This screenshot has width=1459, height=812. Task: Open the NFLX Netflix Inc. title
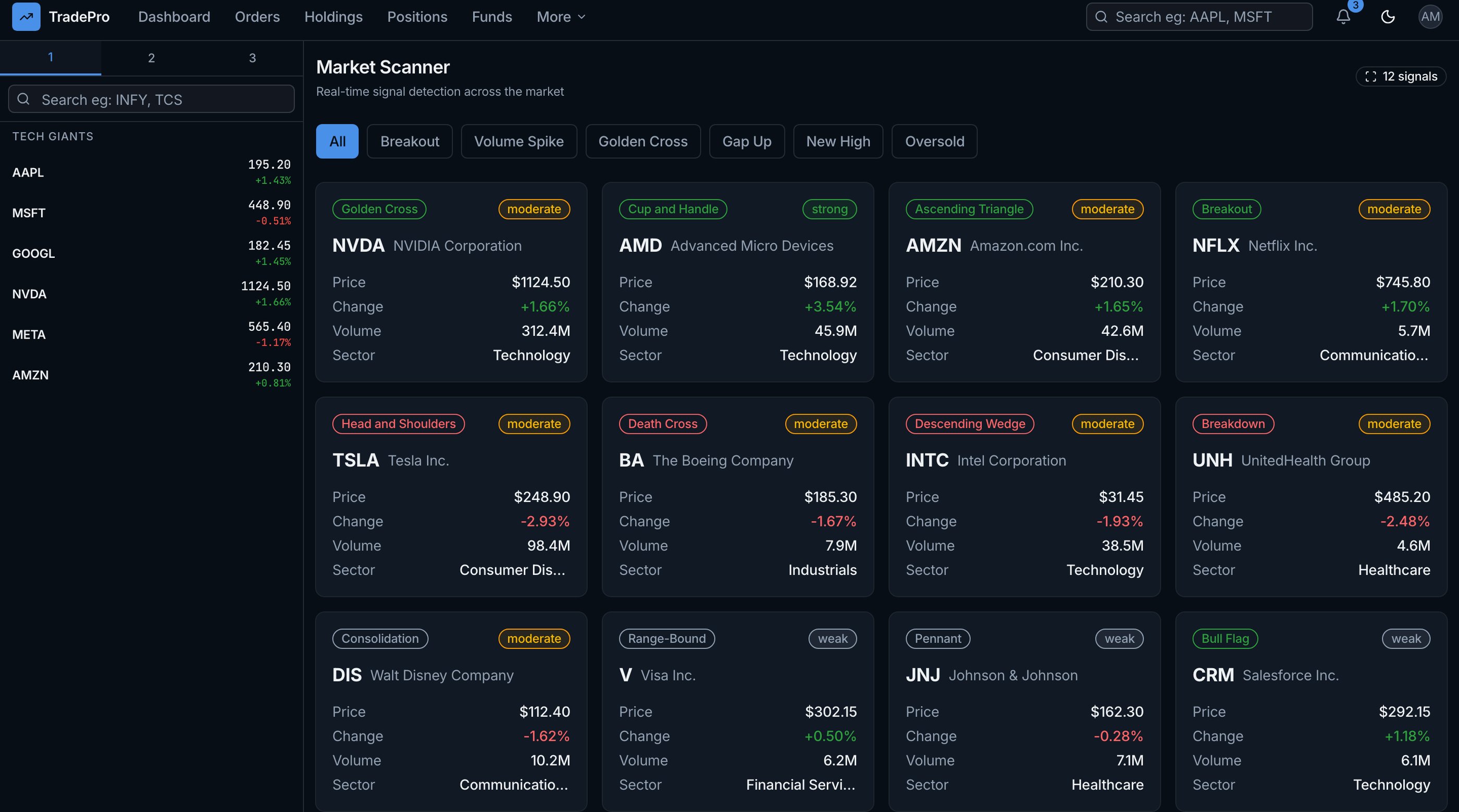click(1255, 245)
